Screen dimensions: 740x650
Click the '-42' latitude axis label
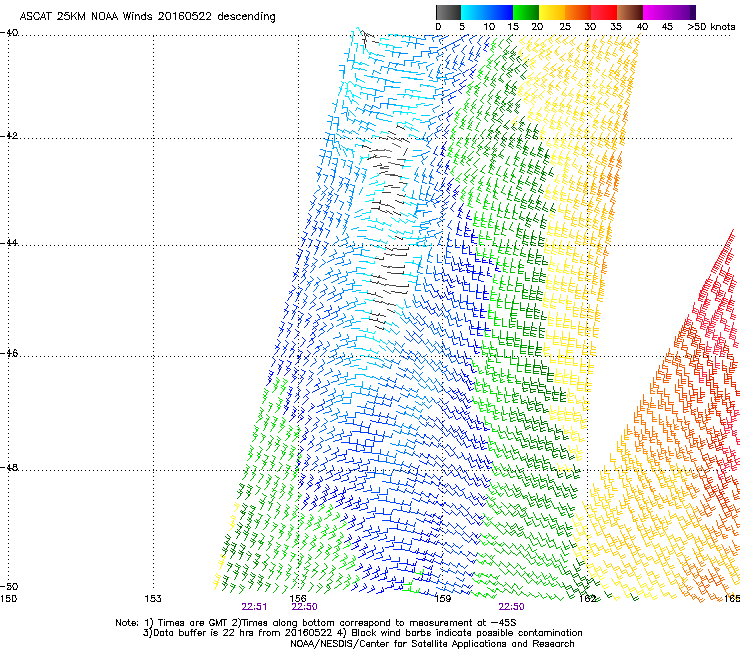tap(9, 135)
